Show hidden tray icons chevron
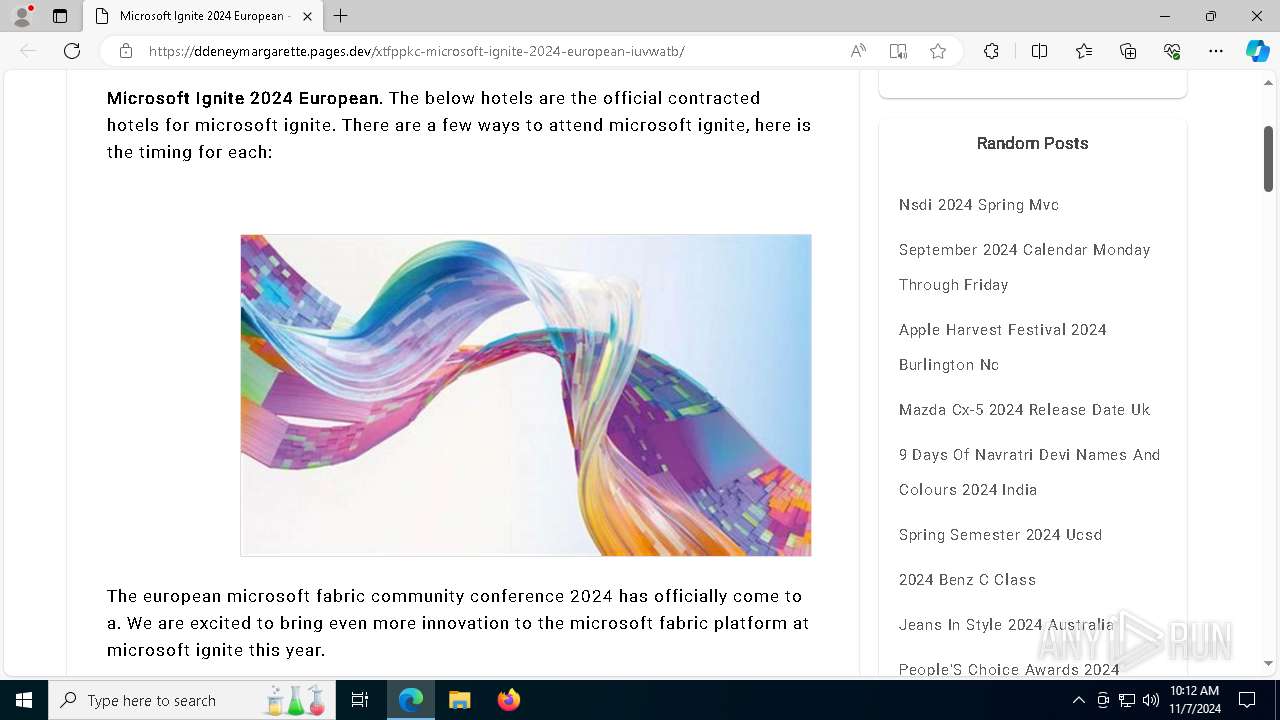The image size is (1280, 720). pyautogui.click(x=1078, y=700)
